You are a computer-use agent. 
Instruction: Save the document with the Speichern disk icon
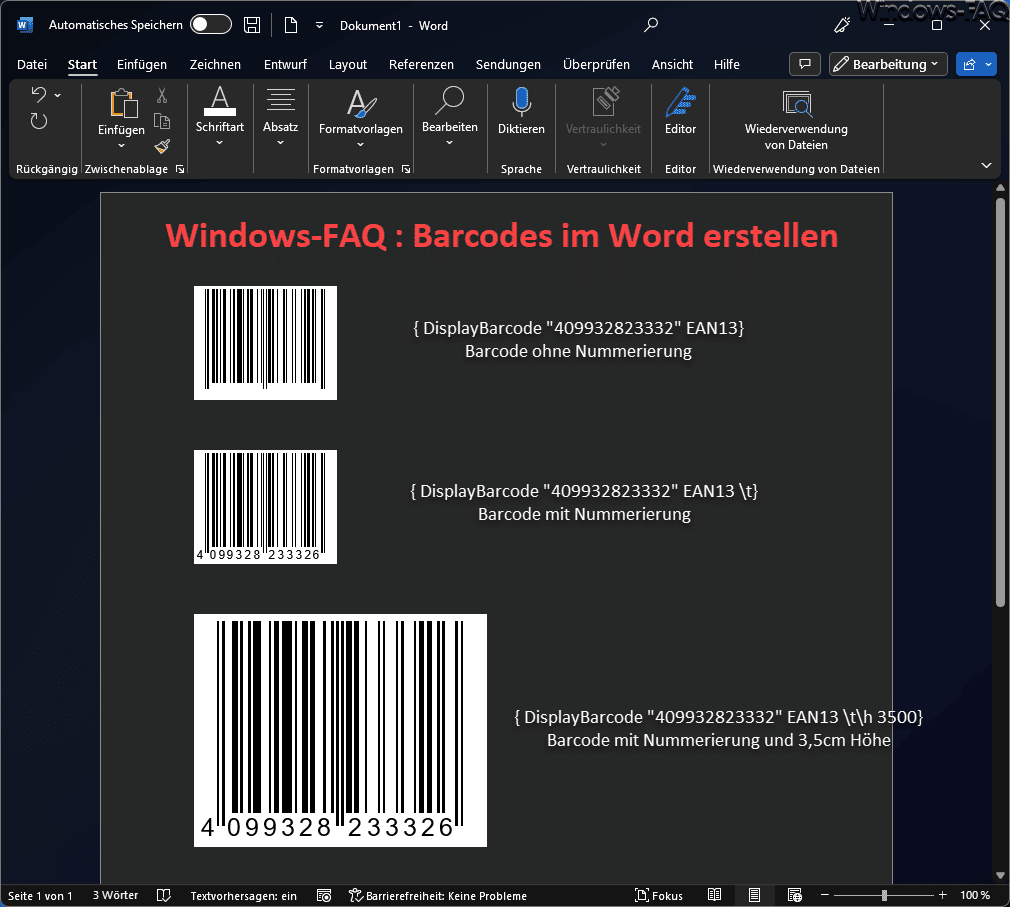(252, 25)
